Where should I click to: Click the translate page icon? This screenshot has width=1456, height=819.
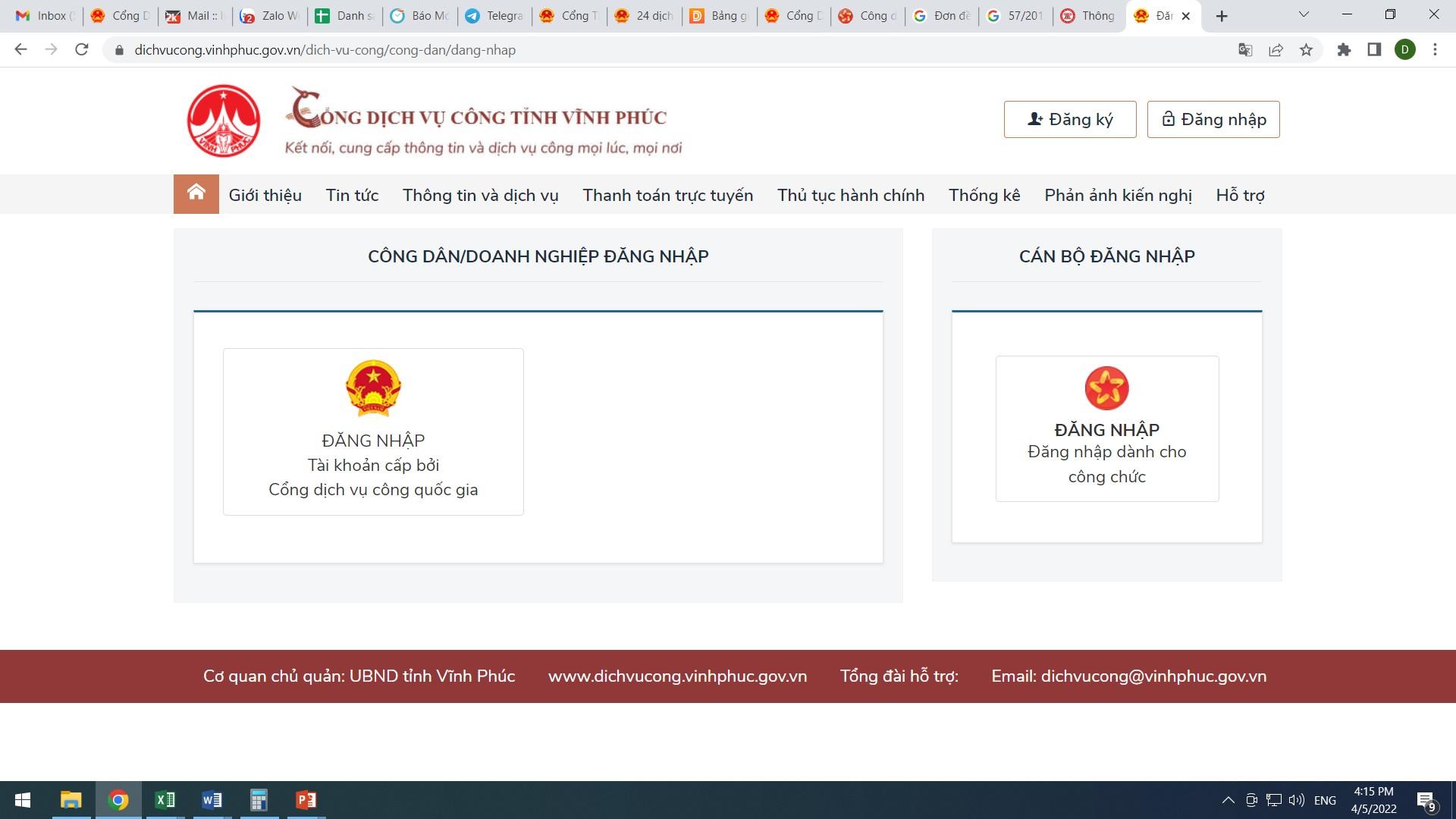pos(1244,50)
